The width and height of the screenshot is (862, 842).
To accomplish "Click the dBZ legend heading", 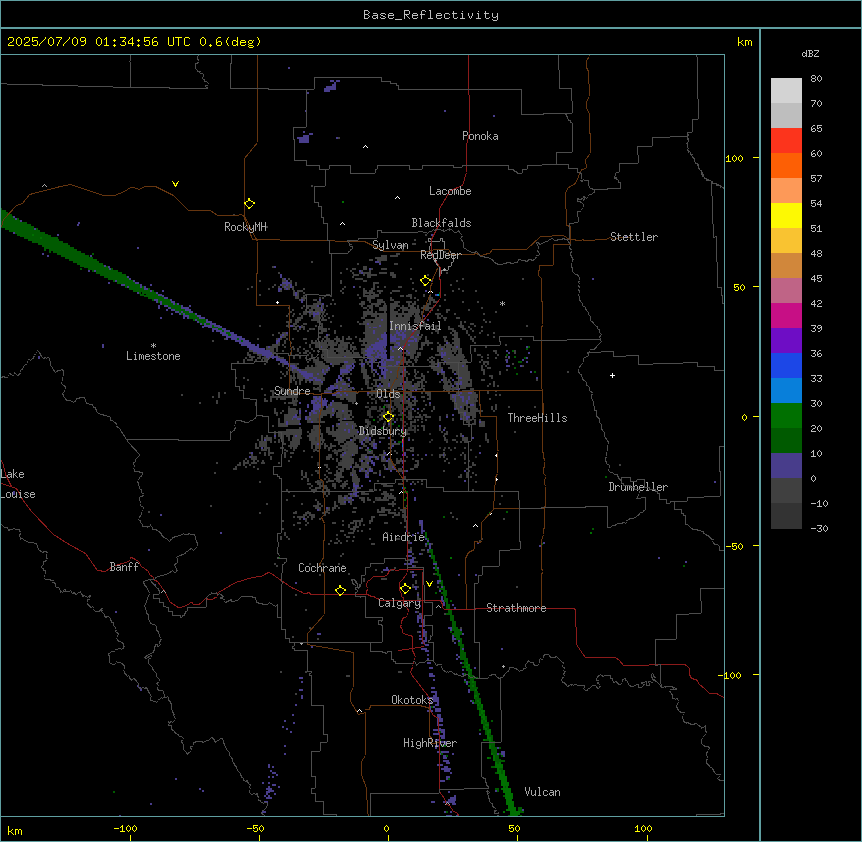I will (x=810, y=54).
